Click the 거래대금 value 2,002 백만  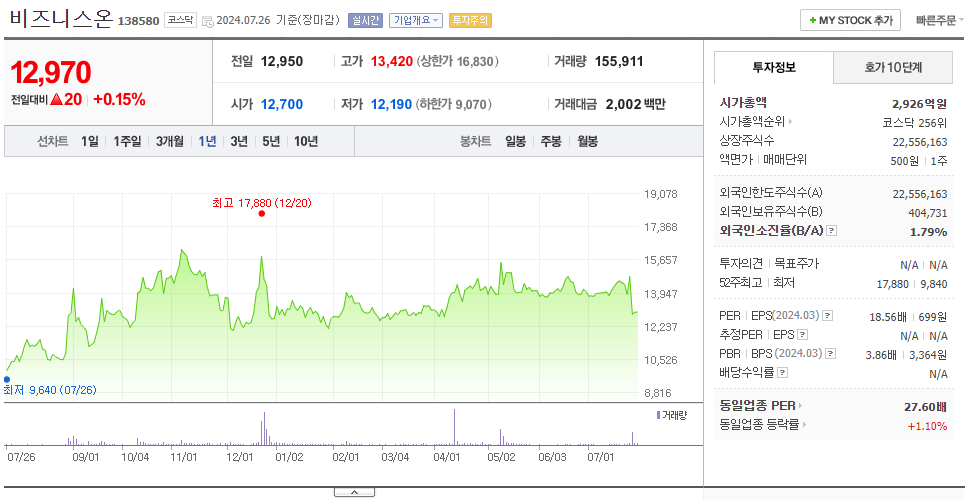pos(636,104)
